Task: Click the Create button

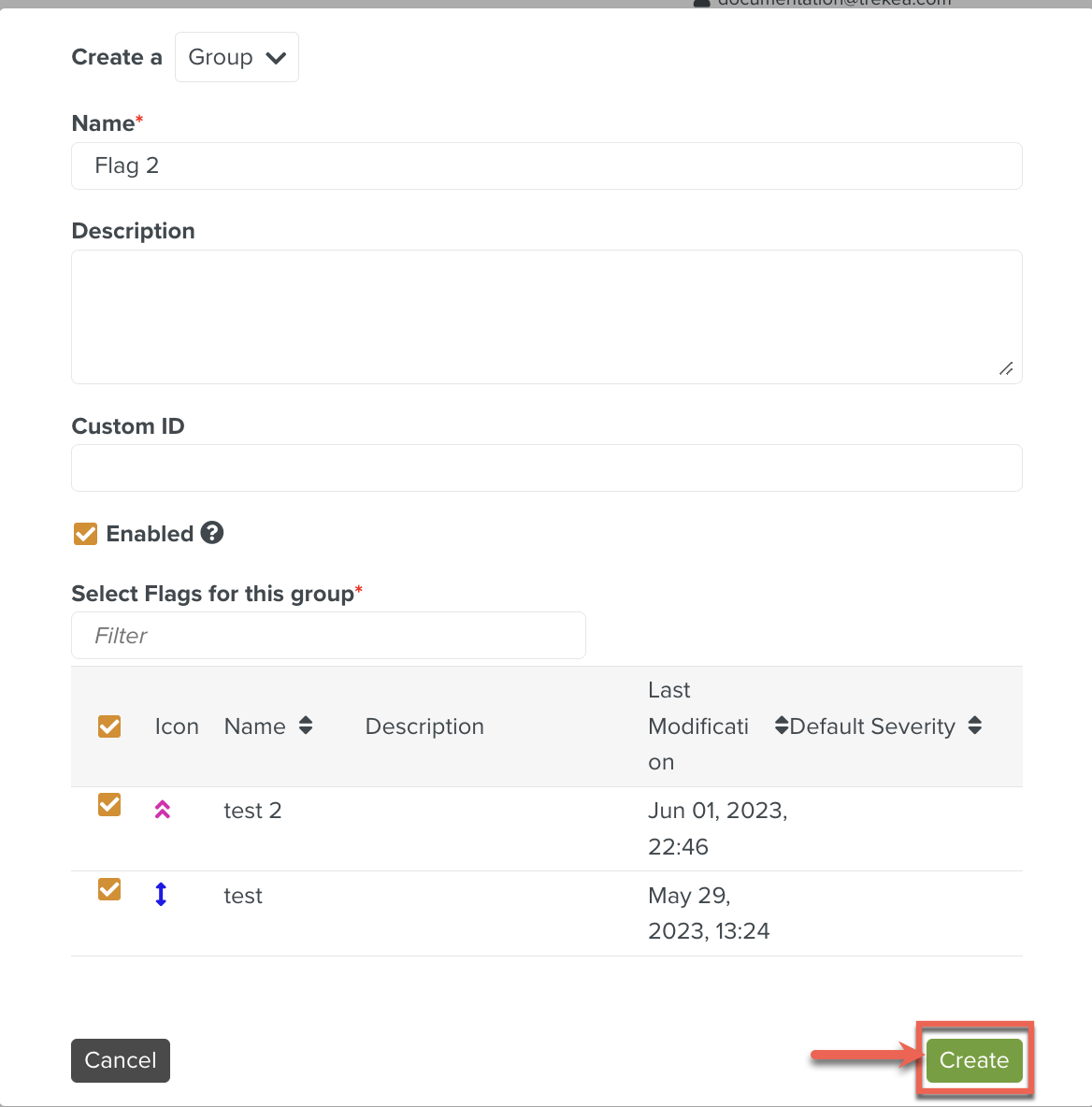Action: [x=973, y=1060]
